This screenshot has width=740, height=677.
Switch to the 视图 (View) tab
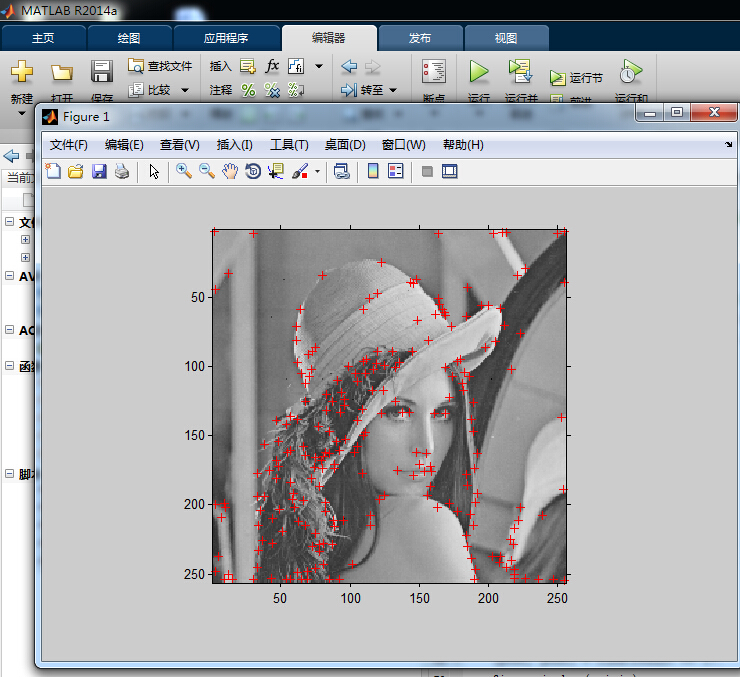(x=506, y=38)
